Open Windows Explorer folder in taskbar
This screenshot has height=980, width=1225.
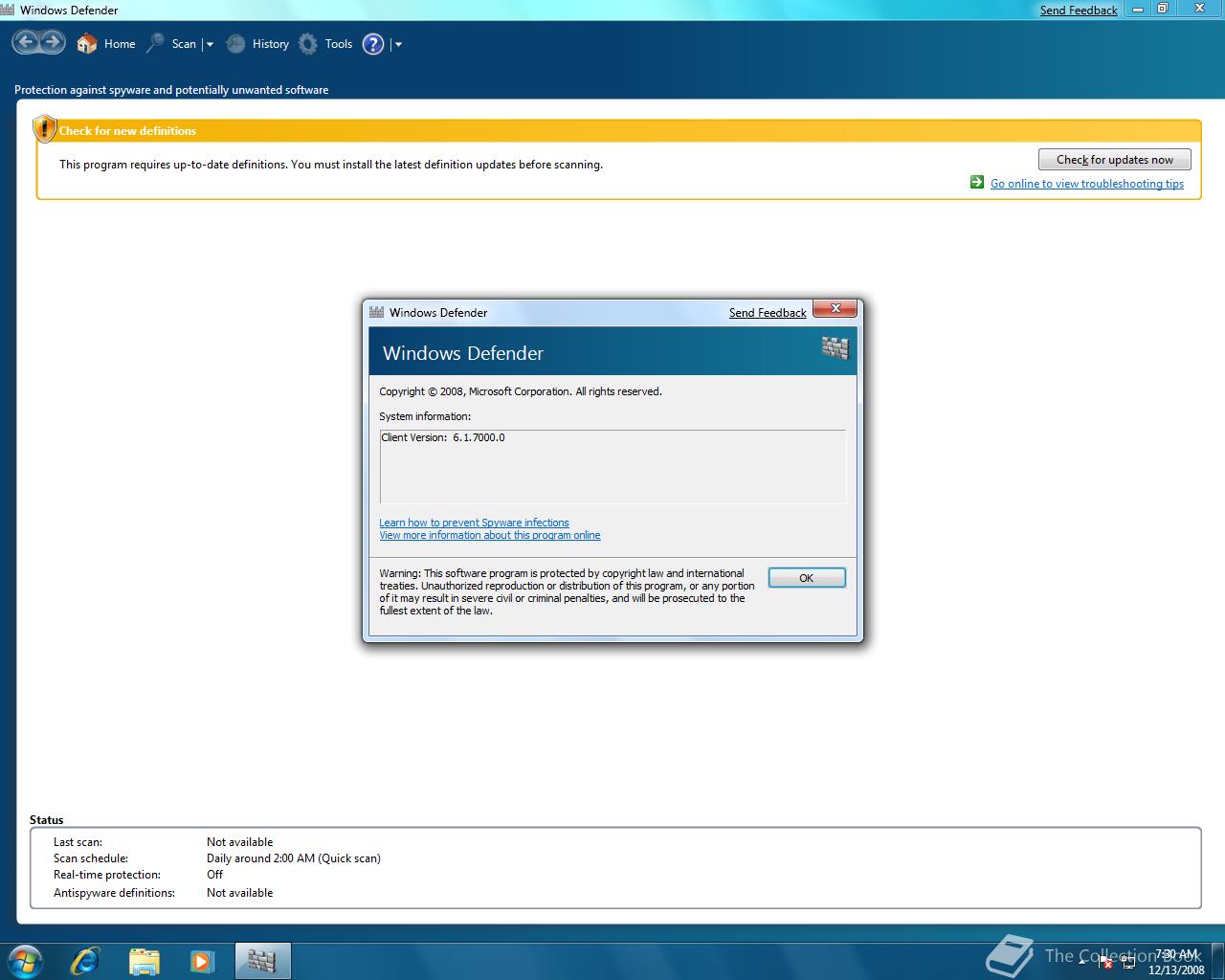[144, 961]
